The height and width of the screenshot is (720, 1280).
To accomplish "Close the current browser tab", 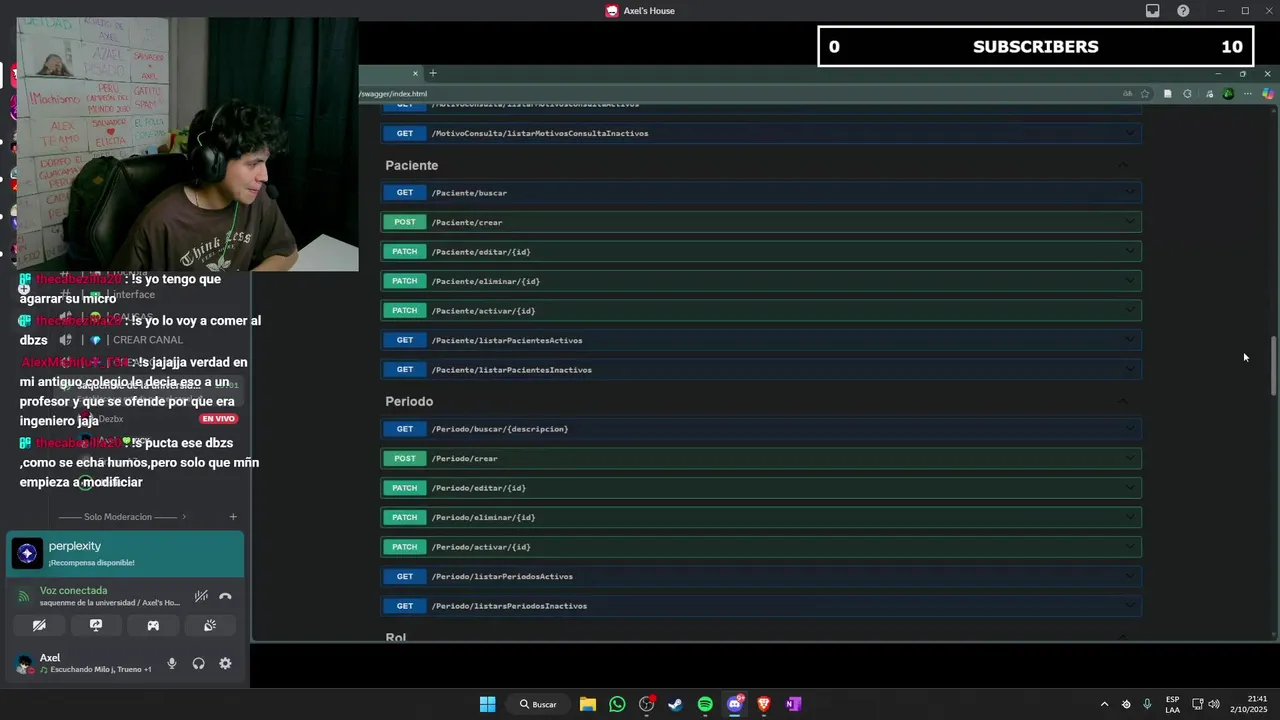I will [x=415, y=73].
